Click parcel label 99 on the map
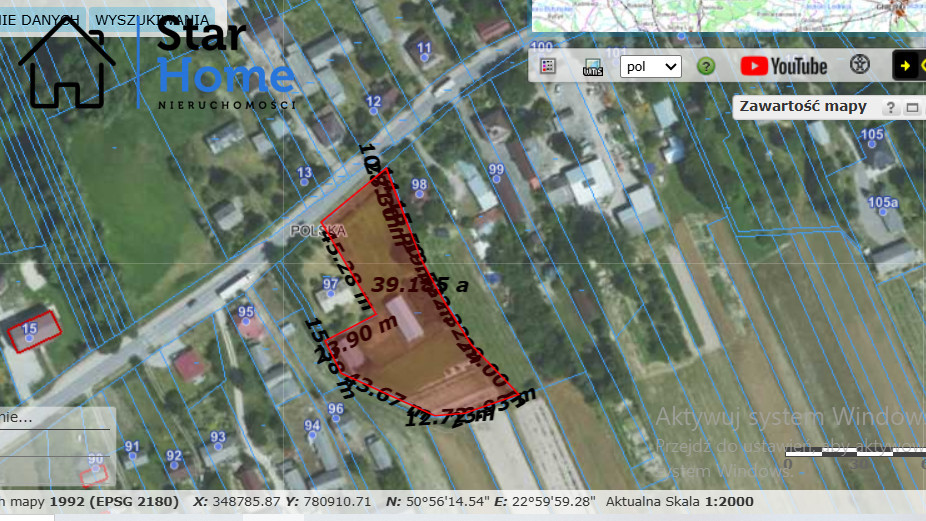This screenshot has height=521, width=926. point(496,170)
